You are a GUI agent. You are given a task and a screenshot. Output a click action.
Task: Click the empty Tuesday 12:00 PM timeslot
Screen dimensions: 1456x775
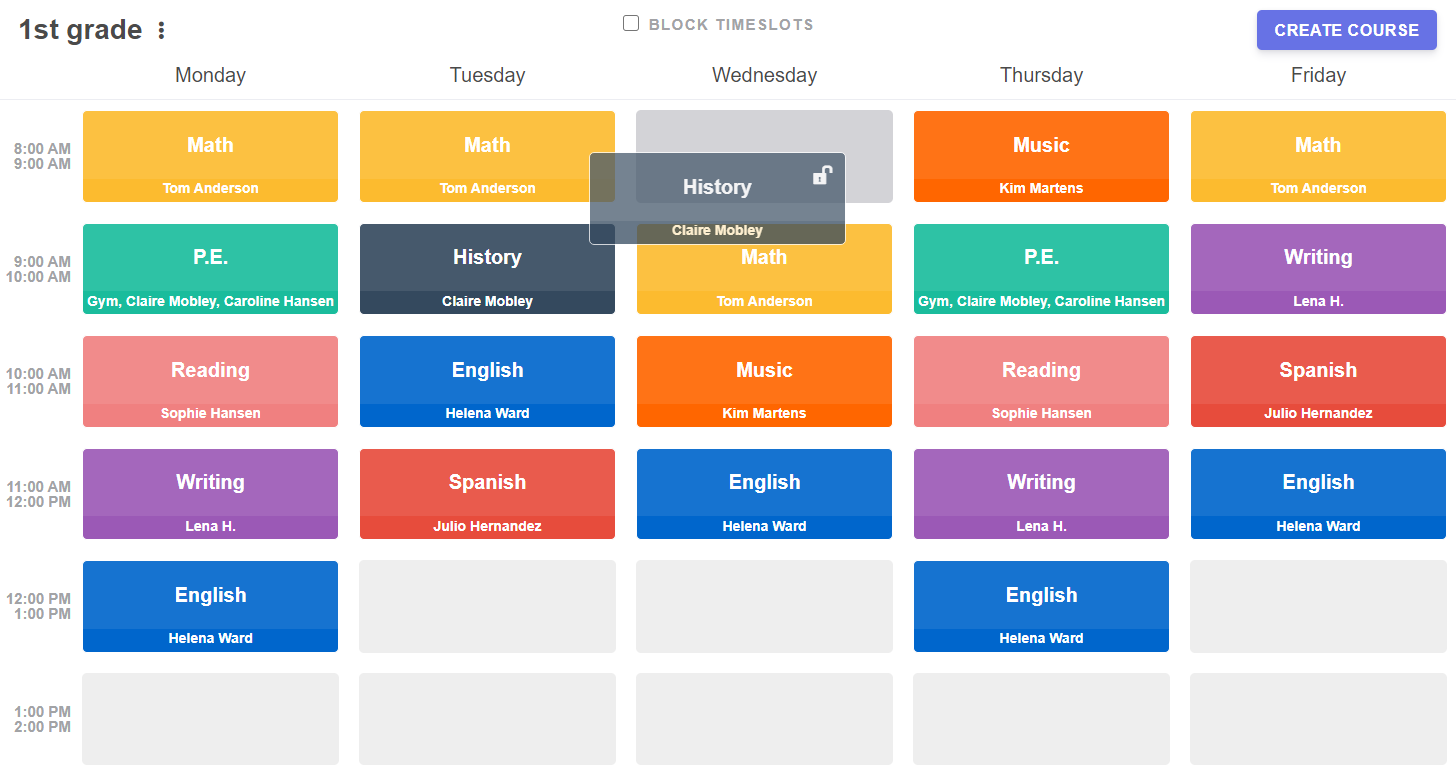487,606
